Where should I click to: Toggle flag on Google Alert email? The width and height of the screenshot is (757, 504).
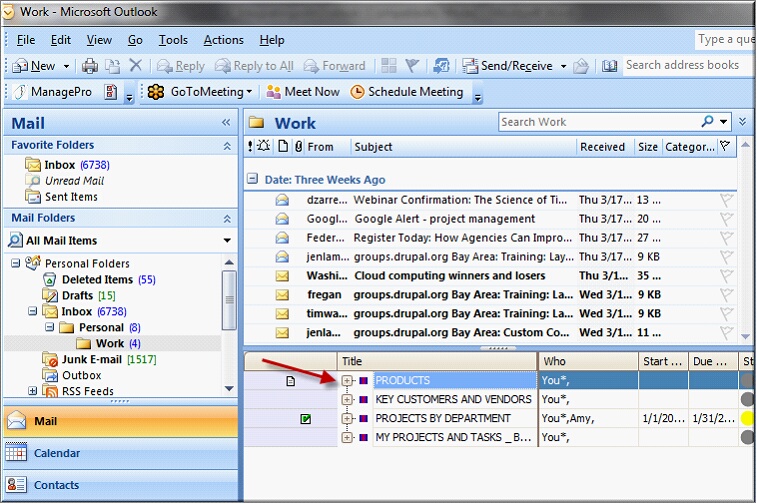click(x=726, y=219)
